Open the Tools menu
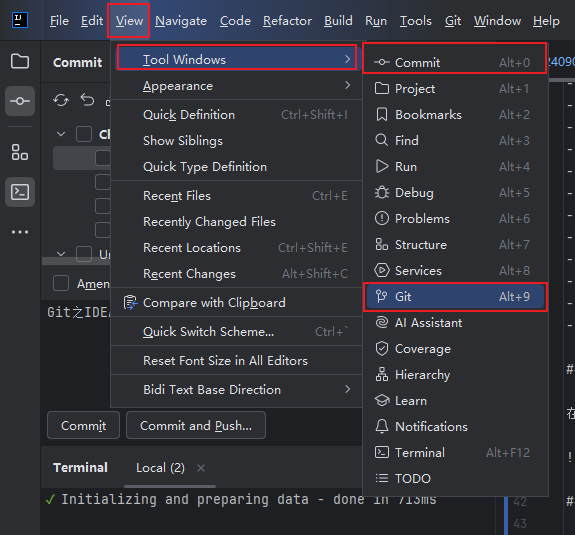Screen dimensions: 575x535 tap(415, 21)
